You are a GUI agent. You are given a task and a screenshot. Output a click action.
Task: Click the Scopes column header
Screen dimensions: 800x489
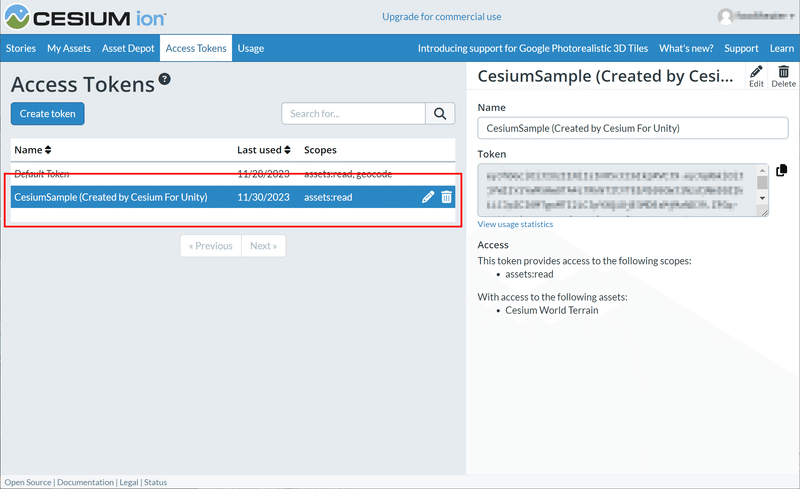[x=320, y=150]
